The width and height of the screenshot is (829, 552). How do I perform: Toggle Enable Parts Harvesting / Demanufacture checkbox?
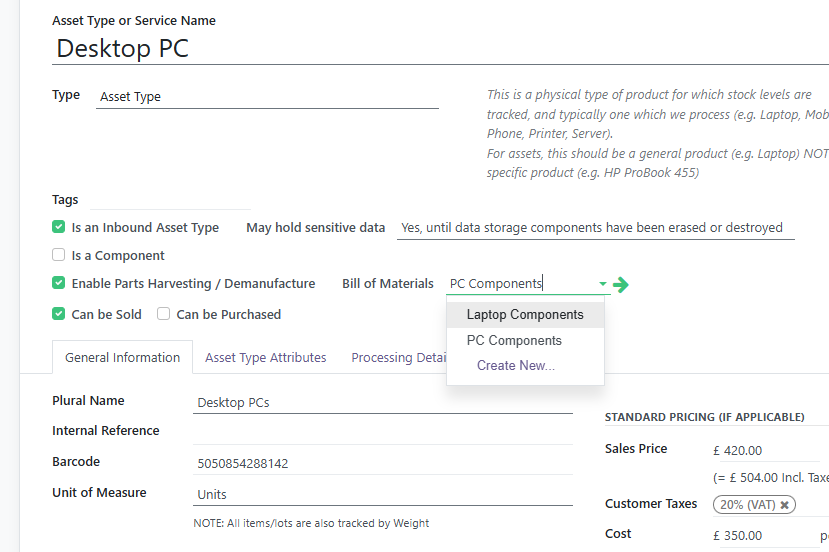[59, 283]
